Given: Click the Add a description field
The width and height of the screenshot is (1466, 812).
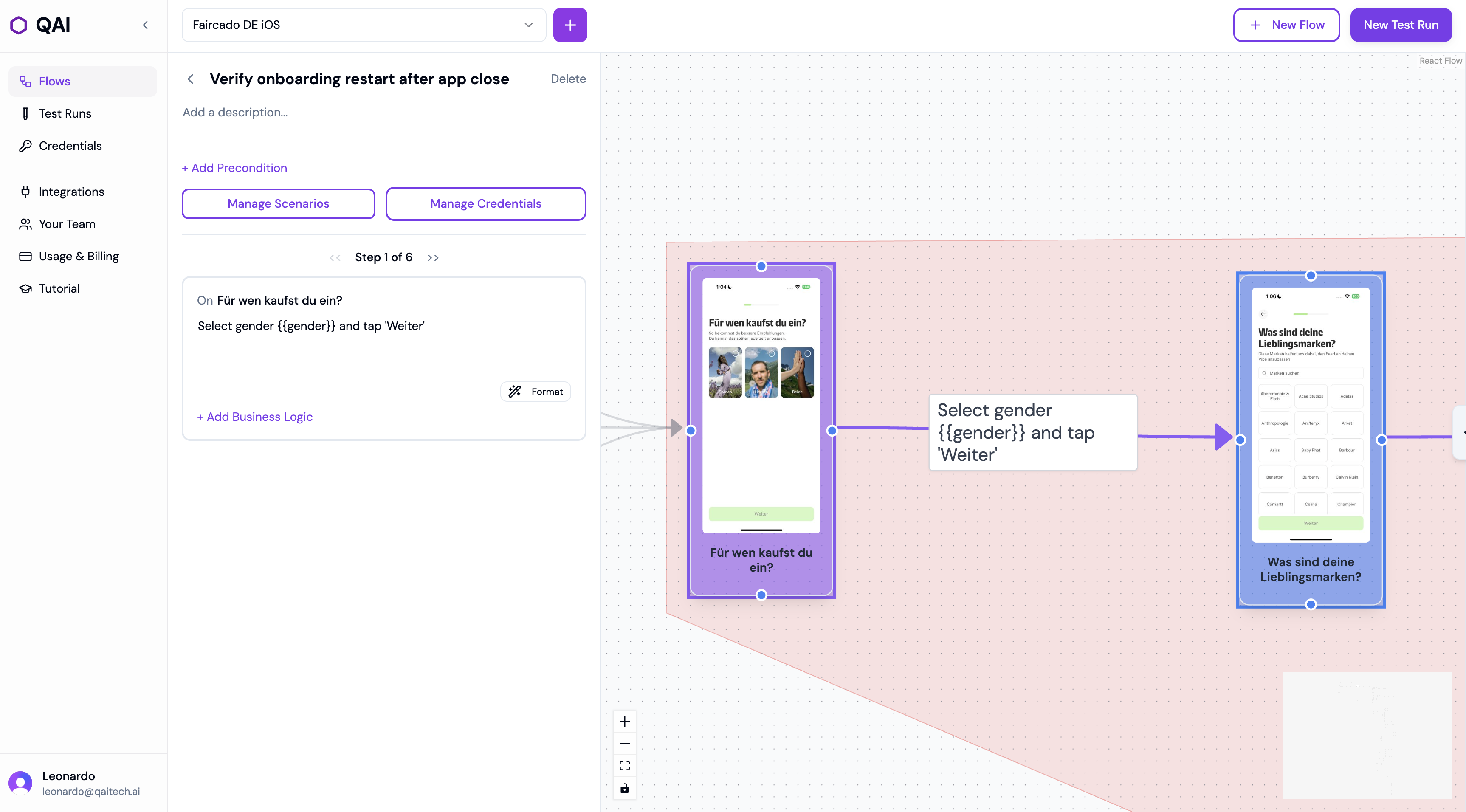Looking at the screenshot, I should click(235, 113).
